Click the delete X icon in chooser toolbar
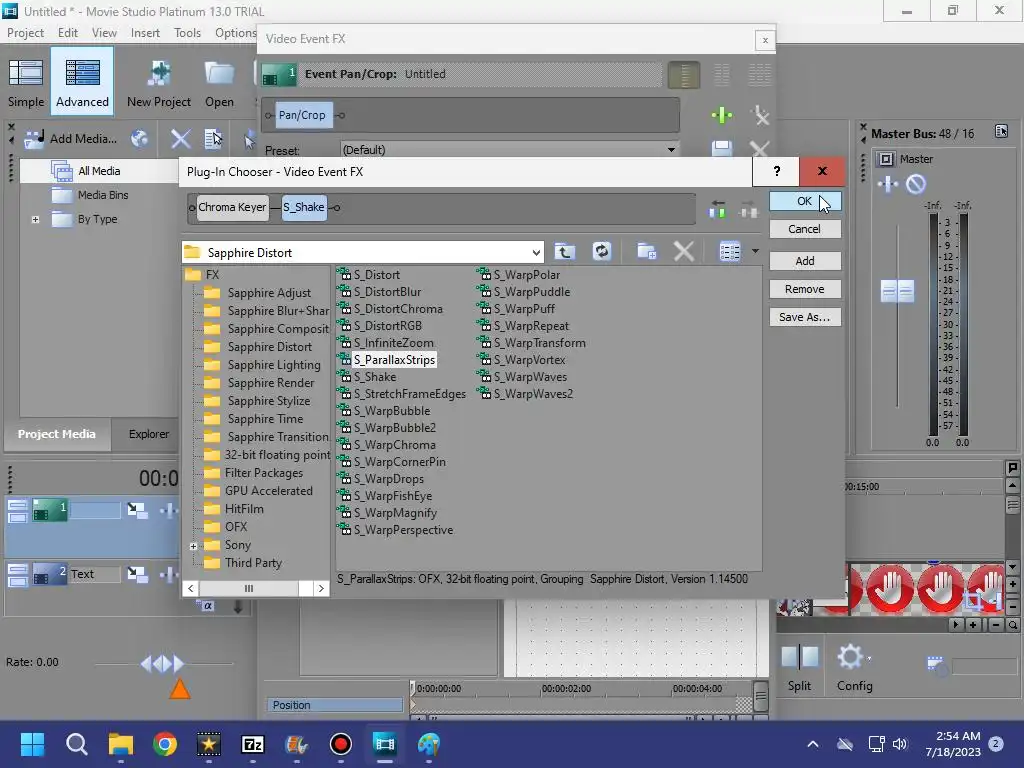This screenshot has height=768, width=1024. [x=684, y=251]
